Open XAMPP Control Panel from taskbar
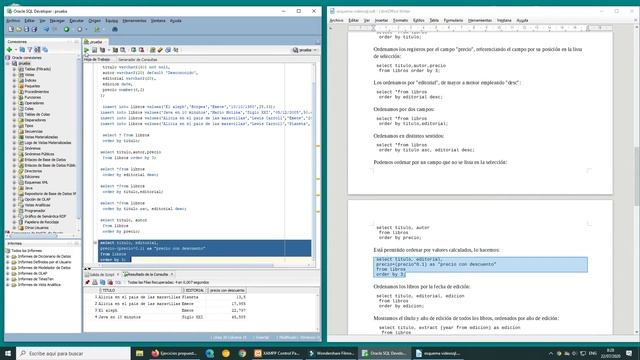Screen dimensions: 640x360 click(277, 353)
